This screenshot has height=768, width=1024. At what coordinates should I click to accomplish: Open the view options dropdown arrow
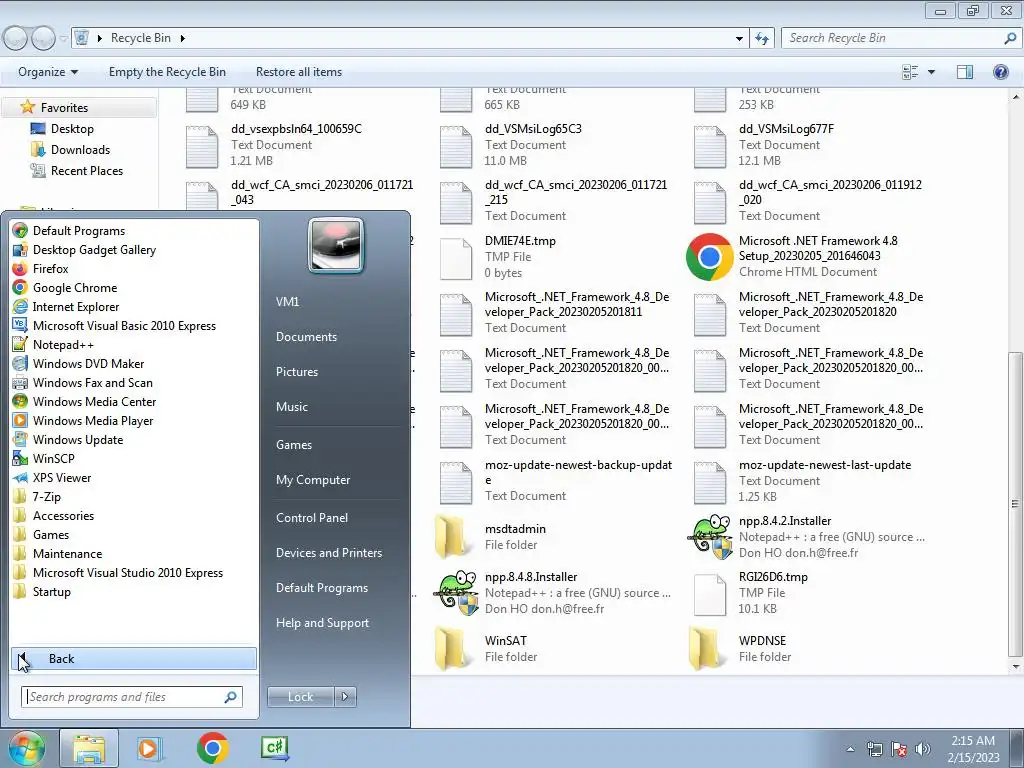click(x=931, y=72)
